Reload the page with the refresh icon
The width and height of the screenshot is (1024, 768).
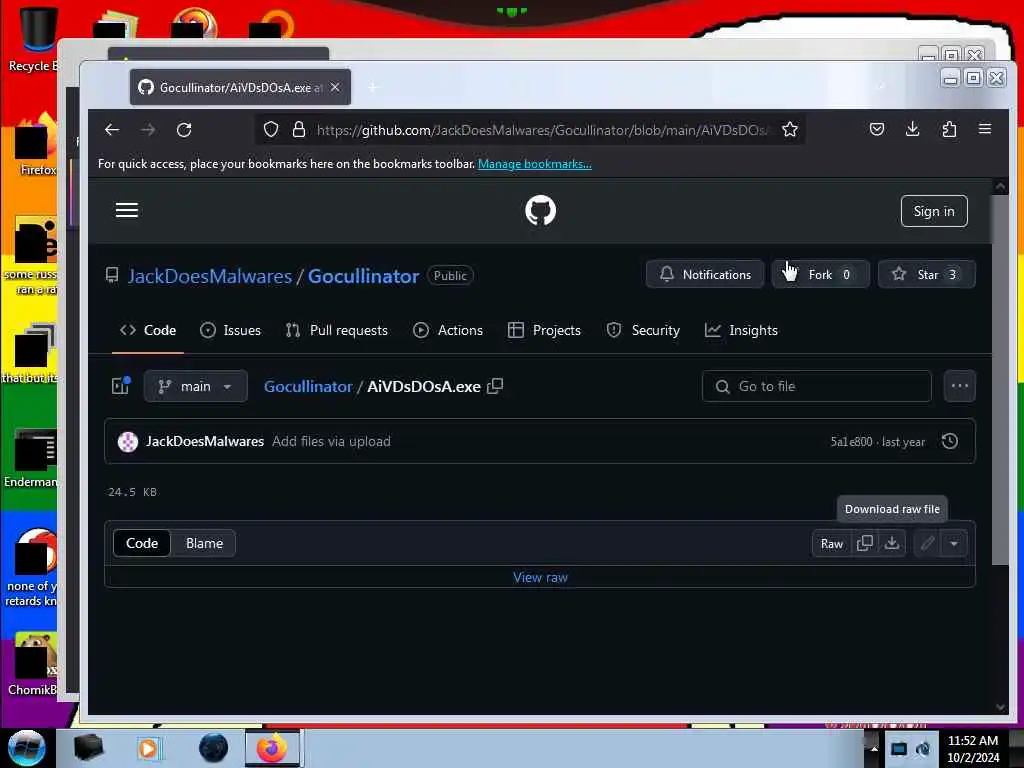[x=184, y=130]
